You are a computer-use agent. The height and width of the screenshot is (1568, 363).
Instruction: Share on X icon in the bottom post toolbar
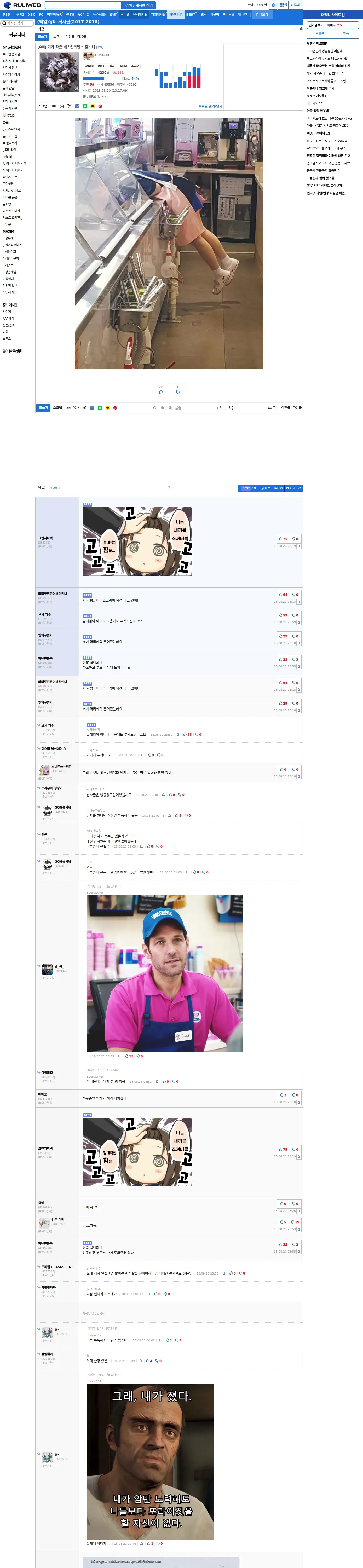(x=84, y=408)
